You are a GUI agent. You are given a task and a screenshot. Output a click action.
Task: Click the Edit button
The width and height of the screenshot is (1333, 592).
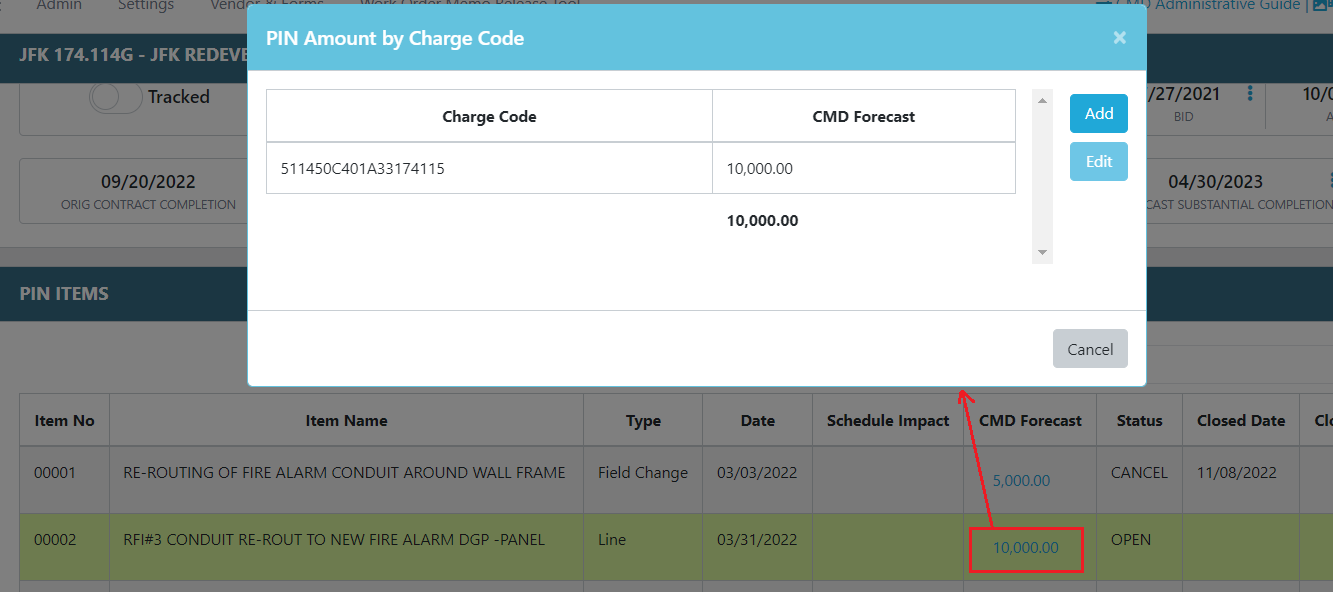click(x=1098, y=161)
